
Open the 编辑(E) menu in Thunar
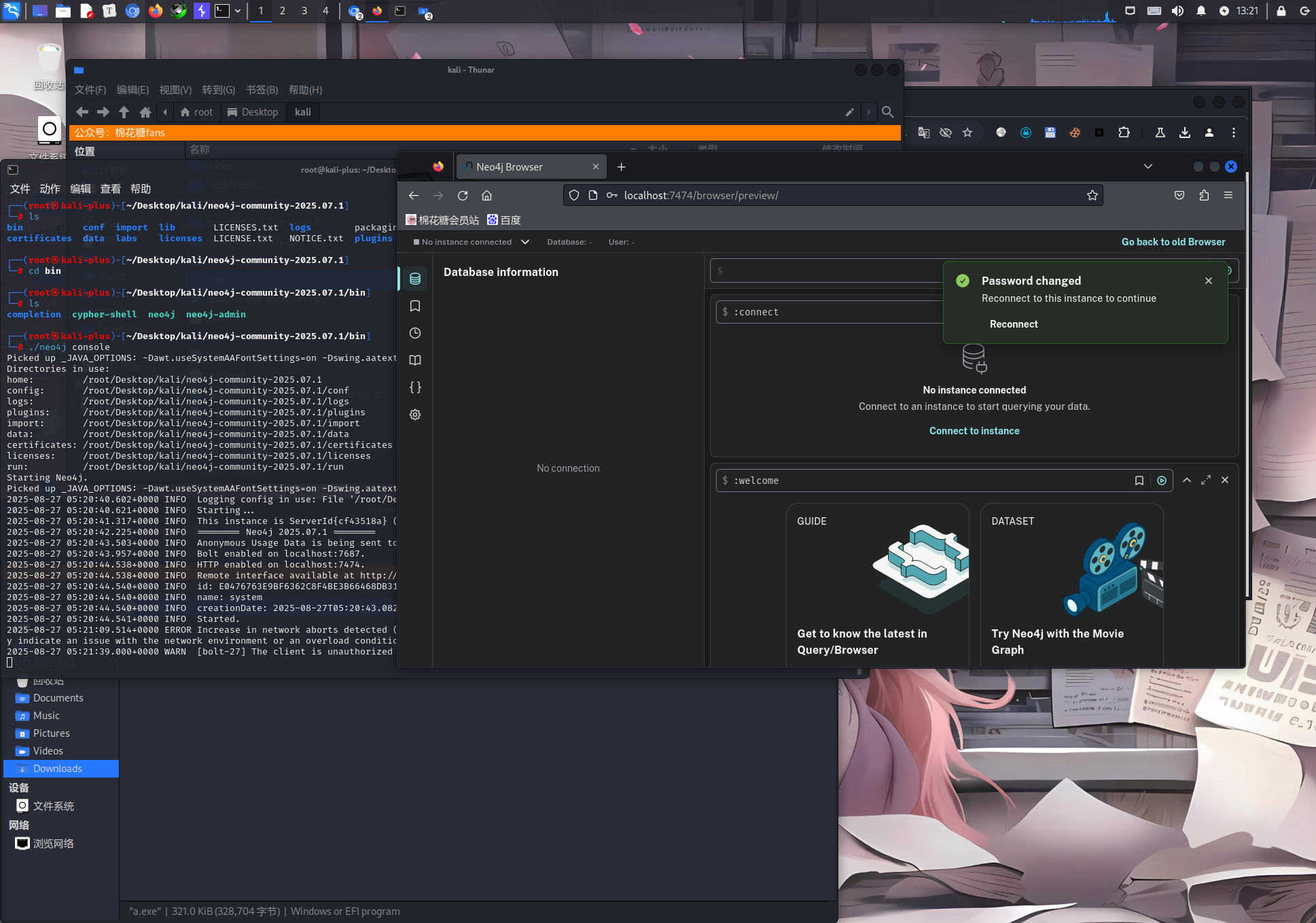click(132, 90)
